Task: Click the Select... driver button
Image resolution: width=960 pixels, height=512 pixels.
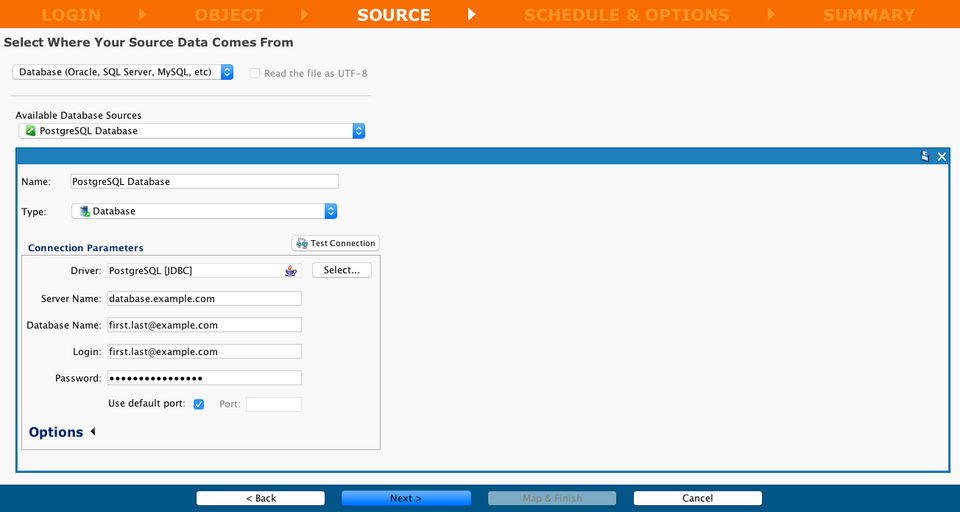Action: (x=342, y=270)
